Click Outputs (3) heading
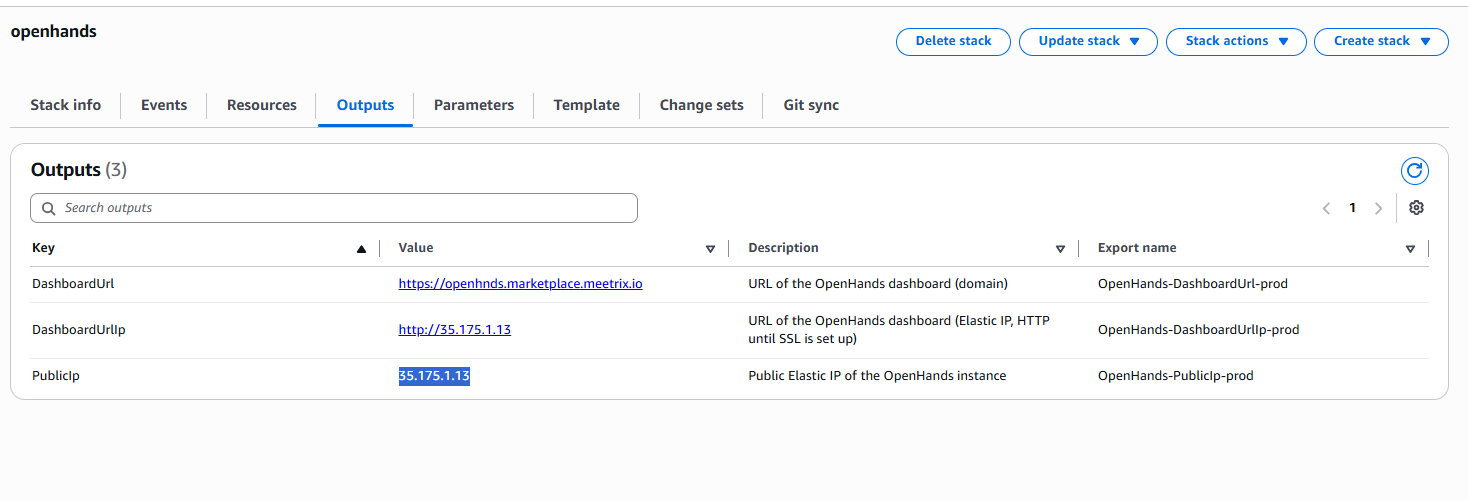Screen dimensions: 1468x501 (x=78, y=170)
